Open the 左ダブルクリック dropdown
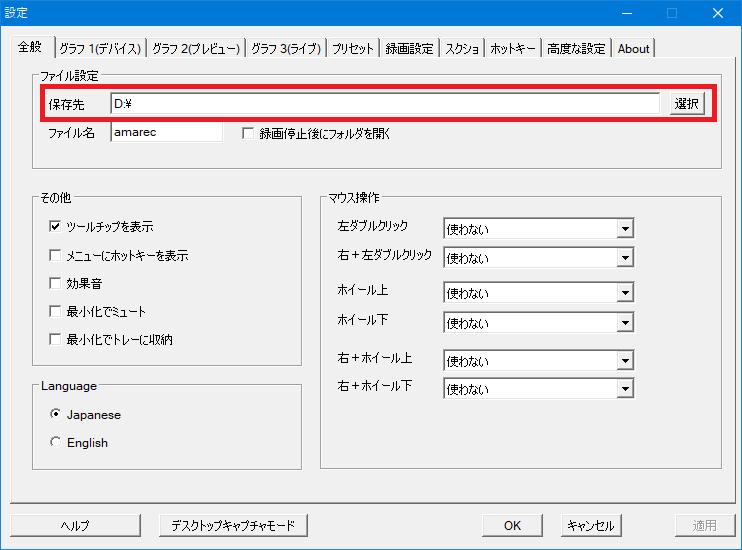742x550 pixels. (539, 229)
